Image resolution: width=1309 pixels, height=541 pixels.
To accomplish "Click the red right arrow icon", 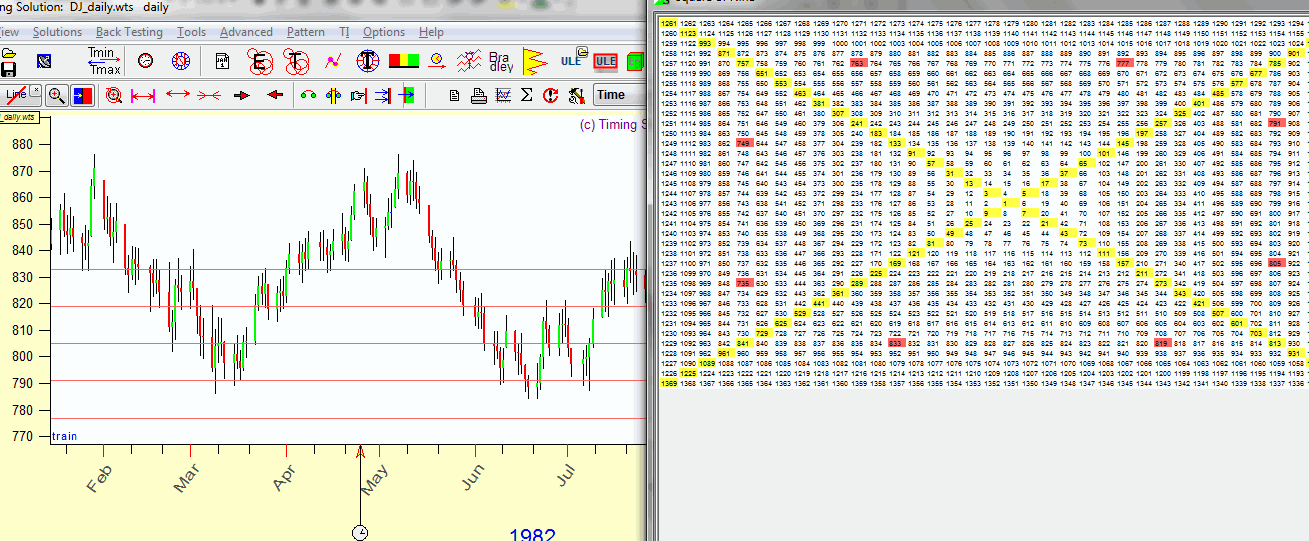I will [241, 95].
